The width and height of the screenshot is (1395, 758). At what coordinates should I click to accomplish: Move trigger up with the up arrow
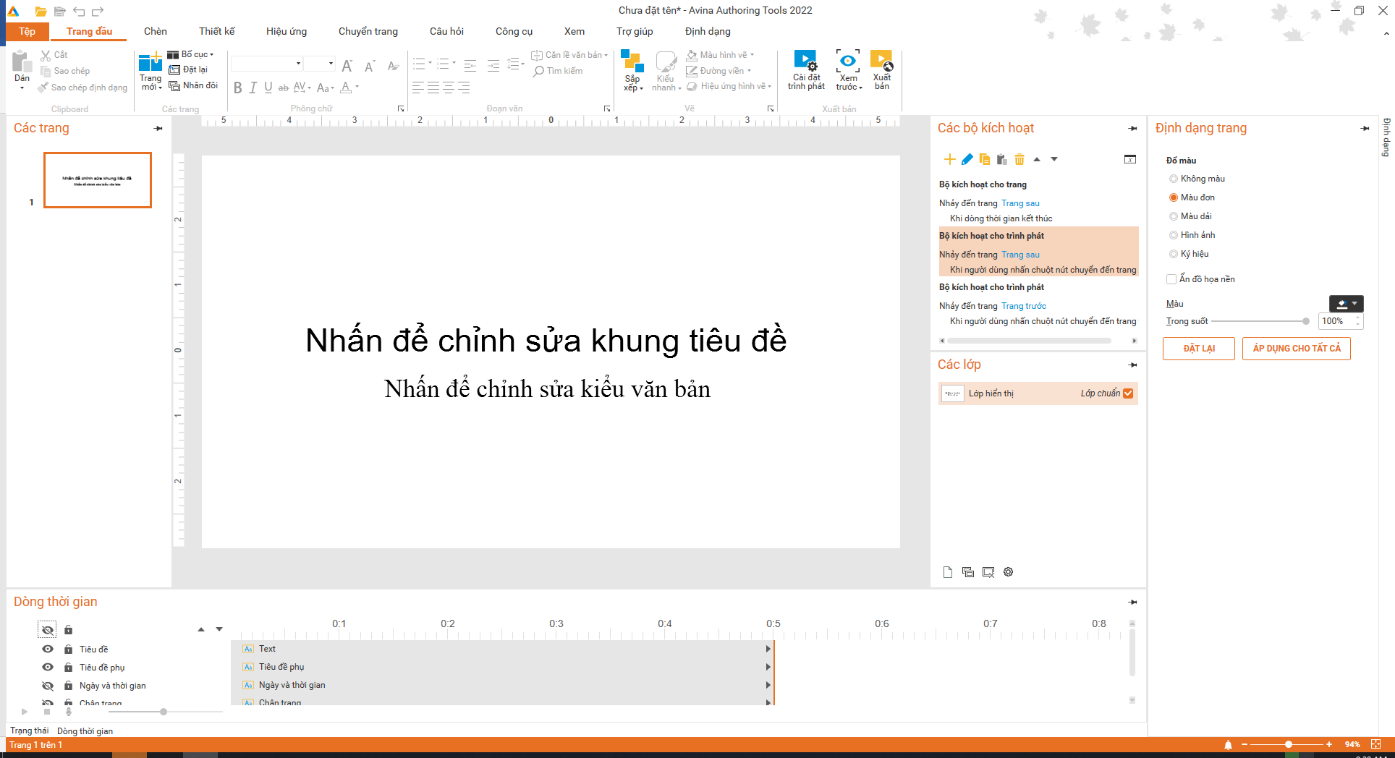click(1037, 159)
